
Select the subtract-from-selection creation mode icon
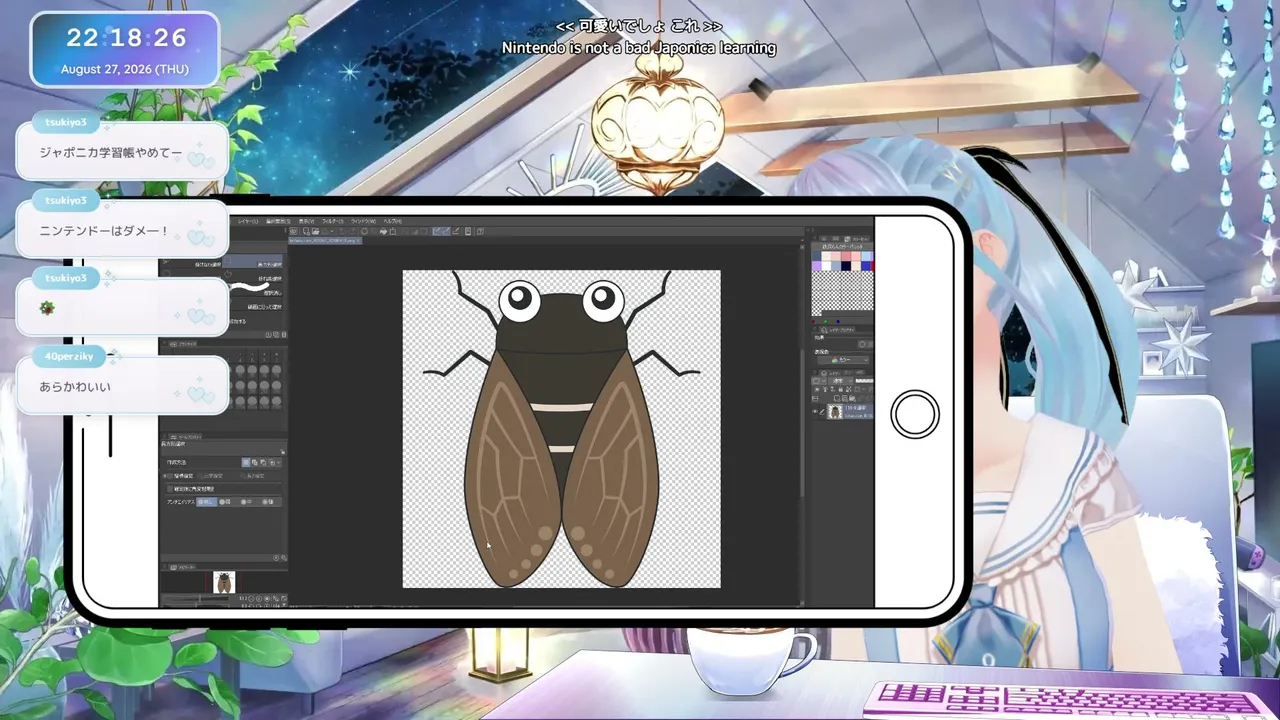click(x=263, y=462)
